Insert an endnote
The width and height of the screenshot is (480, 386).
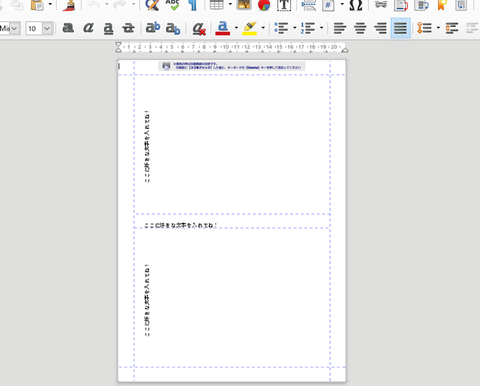421,5
